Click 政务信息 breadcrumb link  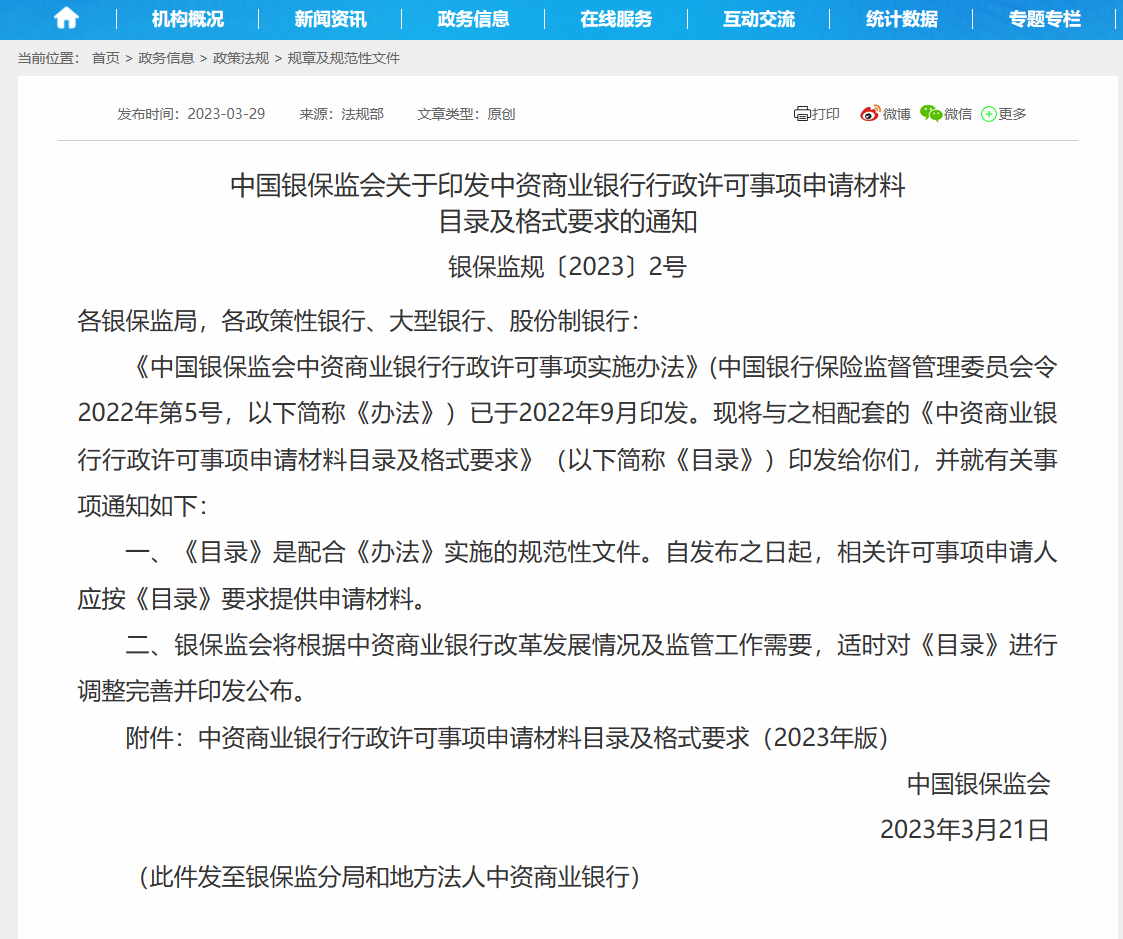(166, 58)
